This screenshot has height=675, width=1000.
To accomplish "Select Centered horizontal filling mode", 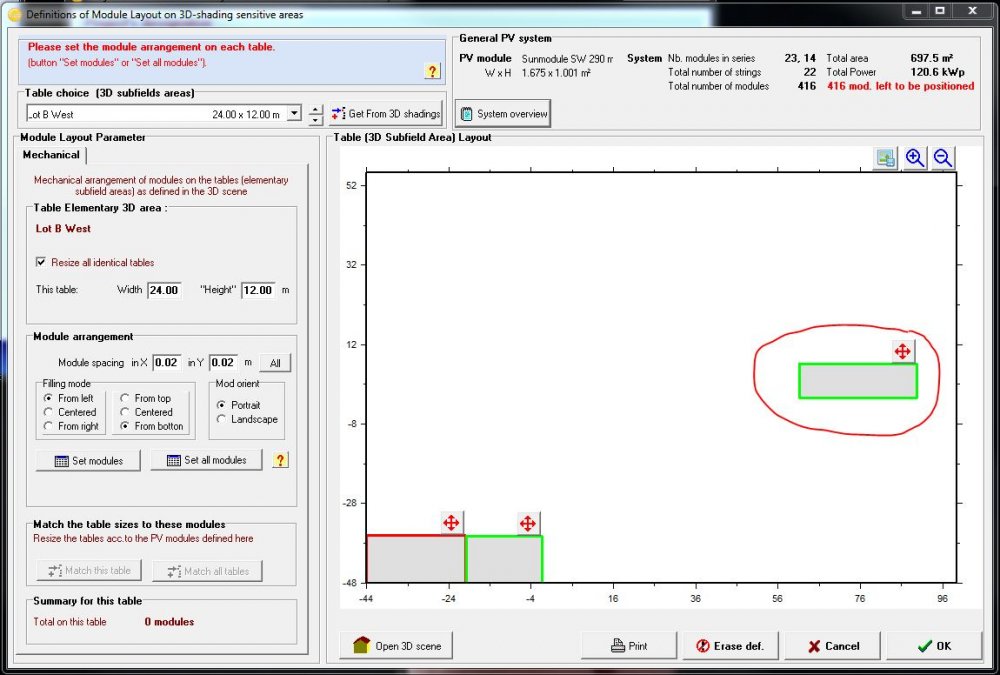I will coord(49,412).
